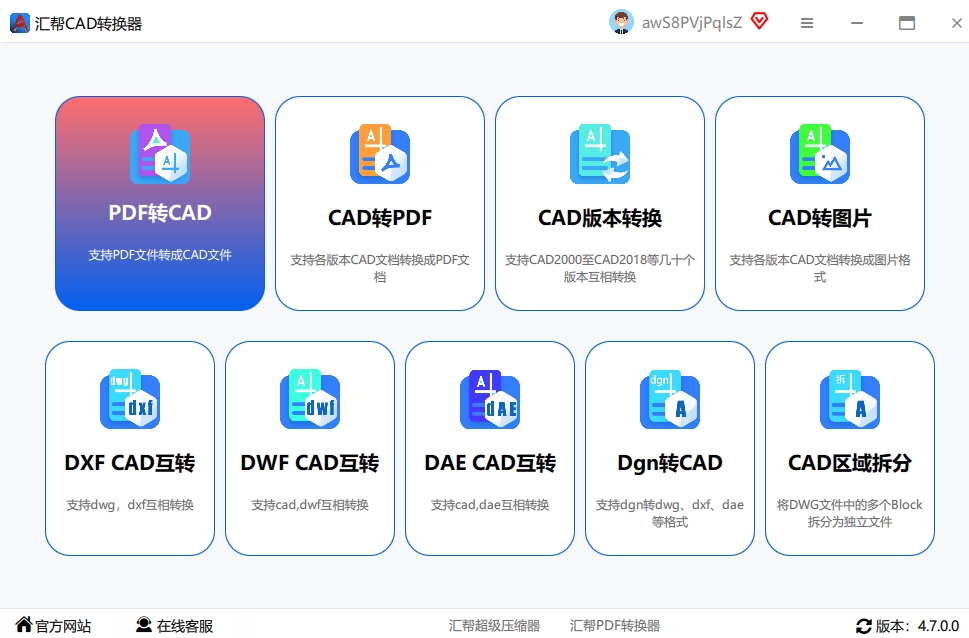The image size is (969, 638).
Task: Click the DXF CAD互转 title text
Action: coord(130,462)
